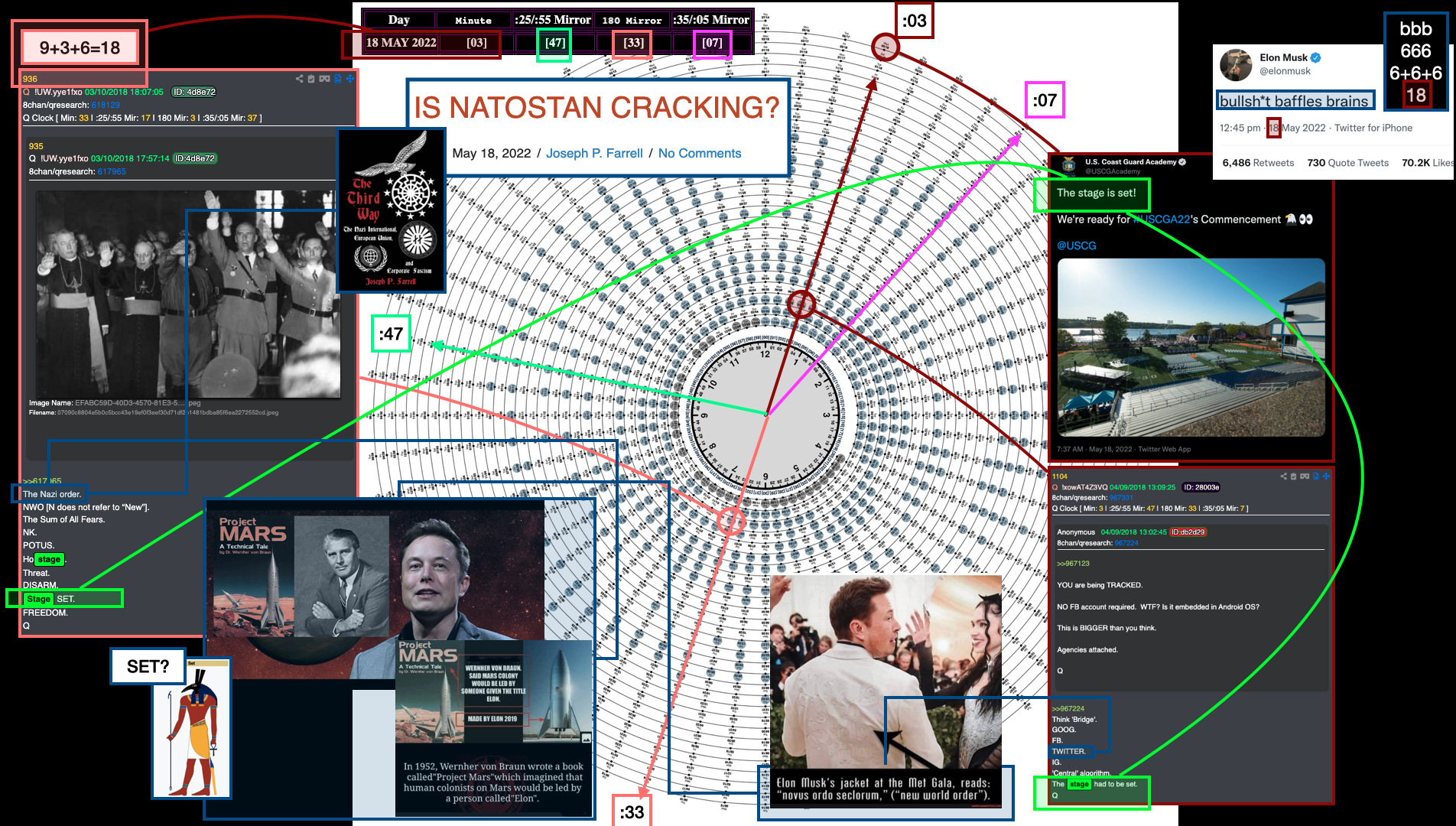This screenshot has width=1456, height=826.
Task: Click the share icon on post 1104
Action: [x=1284, y=476]
